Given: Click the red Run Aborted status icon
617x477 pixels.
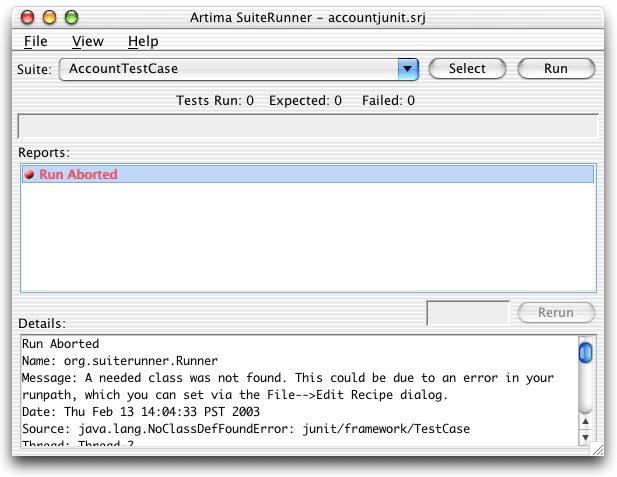Looking at the screenshot, I should pyautogui.click(x=29, y=174).
